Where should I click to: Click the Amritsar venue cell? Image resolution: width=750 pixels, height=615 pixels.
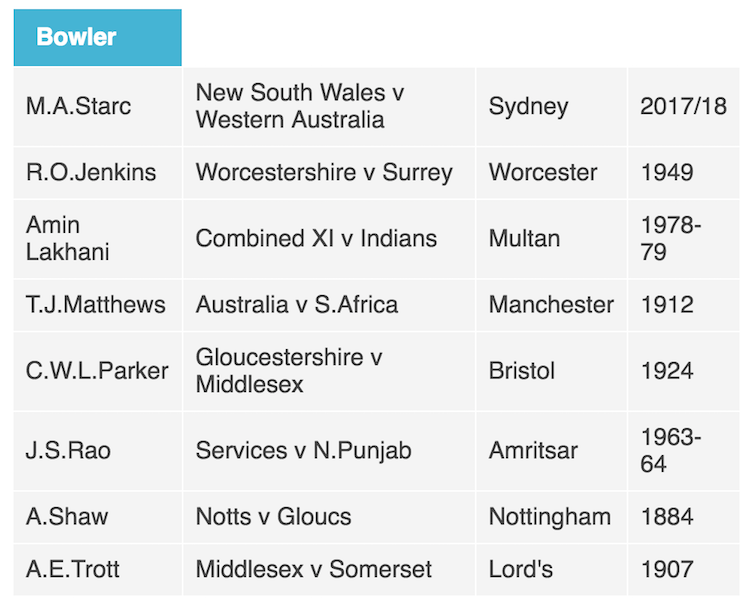(533, 451)
